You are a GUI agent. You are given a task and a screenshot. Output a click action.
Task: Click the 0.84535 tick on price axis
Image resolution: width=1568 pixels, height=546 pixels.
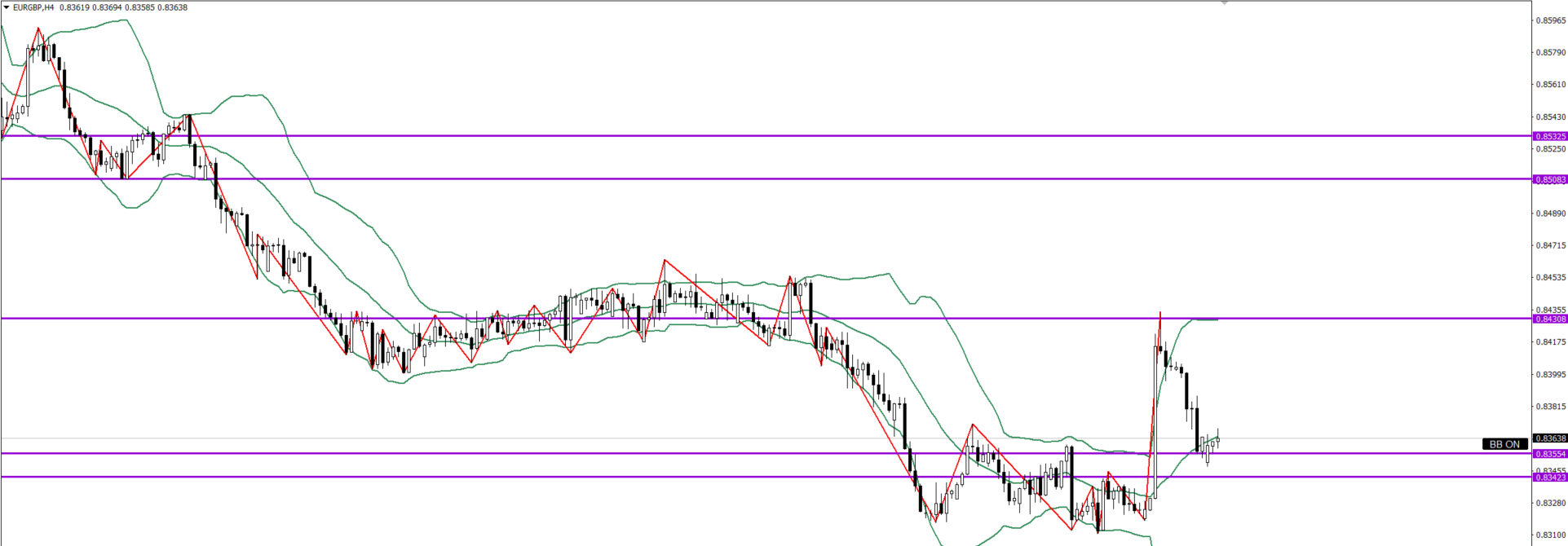coord(1550,278)
